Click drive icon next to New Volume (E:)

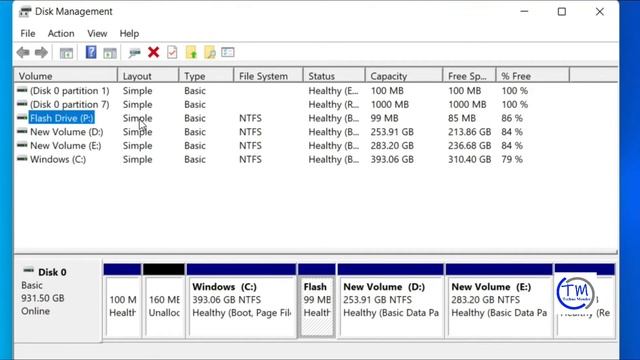point(22,145)
